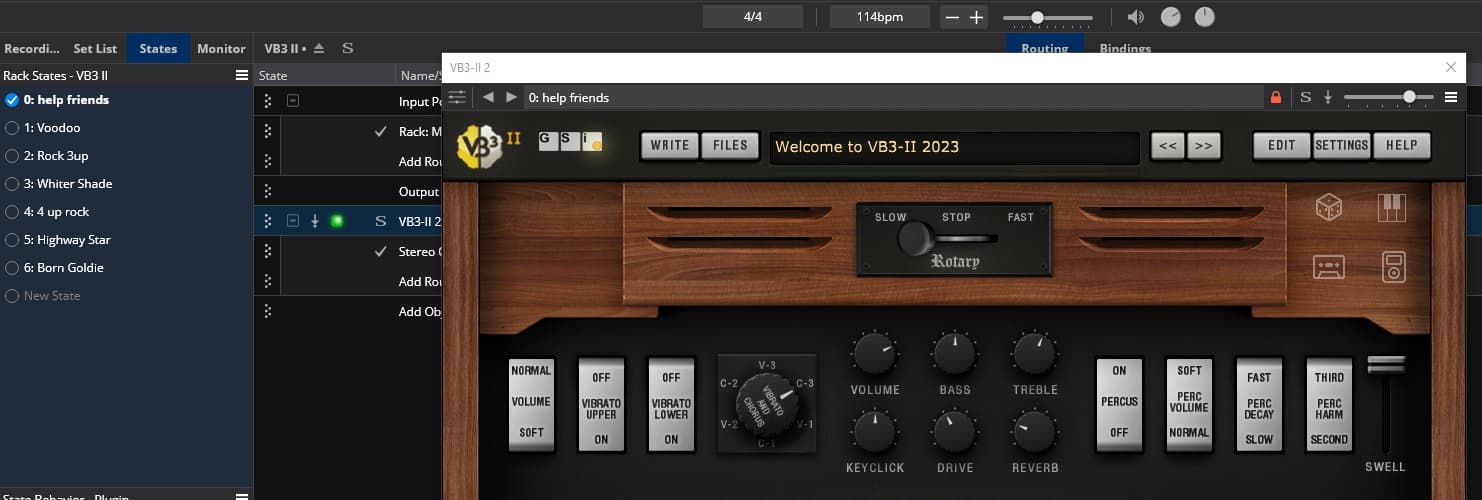Grab the drag handle of Output row
Image resolution: width=1482 pixels, height=500 pixels.
tap(267, 191)
